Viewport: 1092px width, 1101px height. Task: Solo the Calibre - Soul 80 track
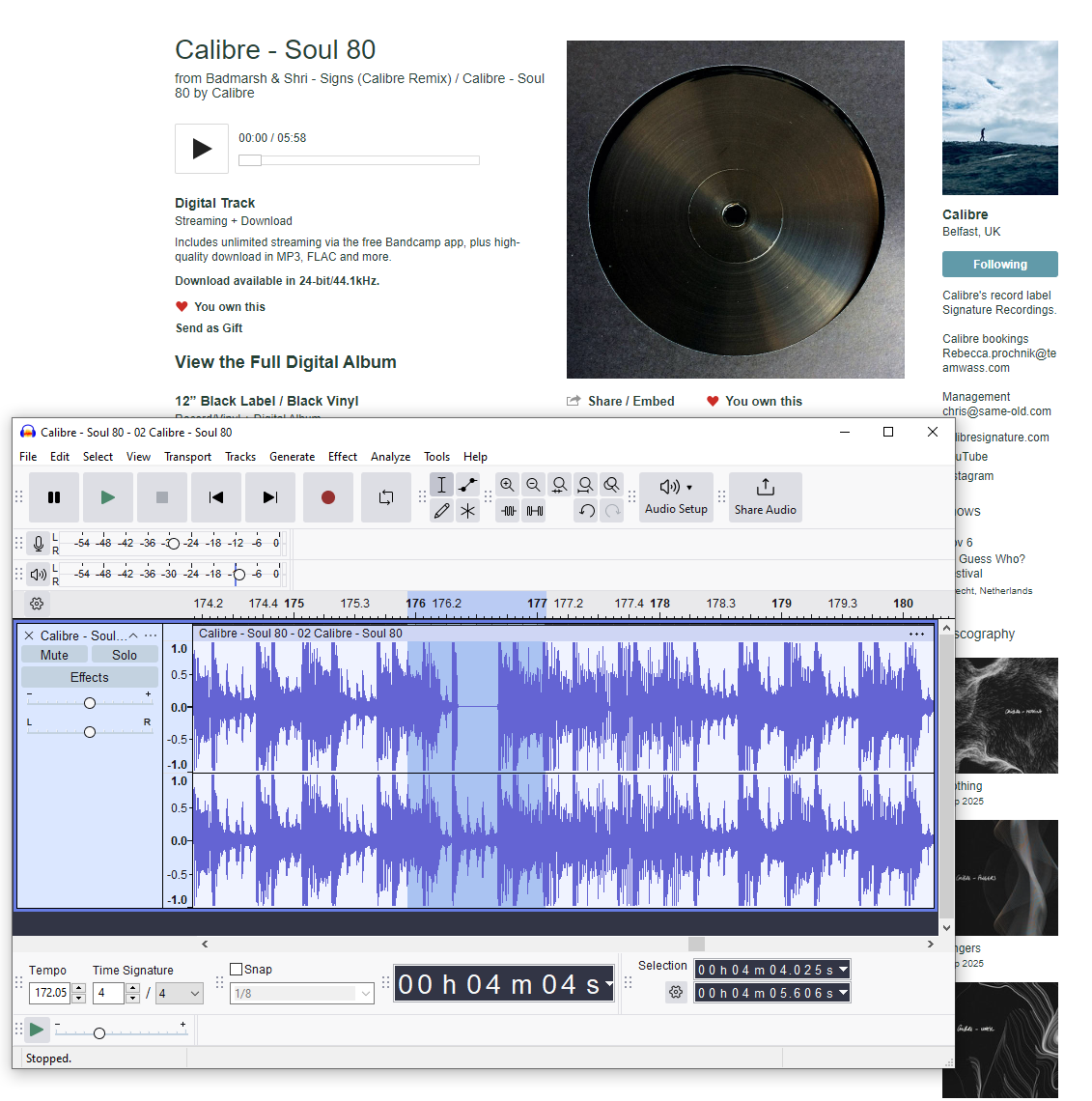pyautogui.click(x=125, y=655)
